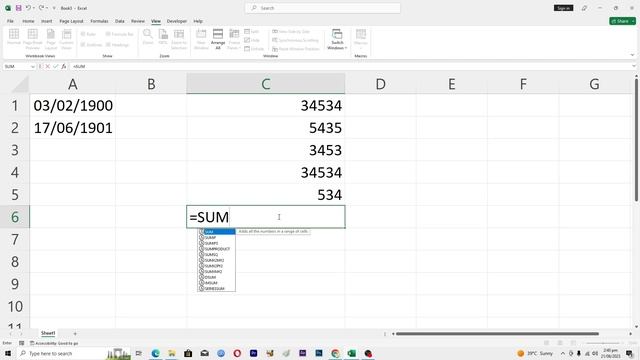Click View Side by Side

pyautogui.click(x=291, y=31)
